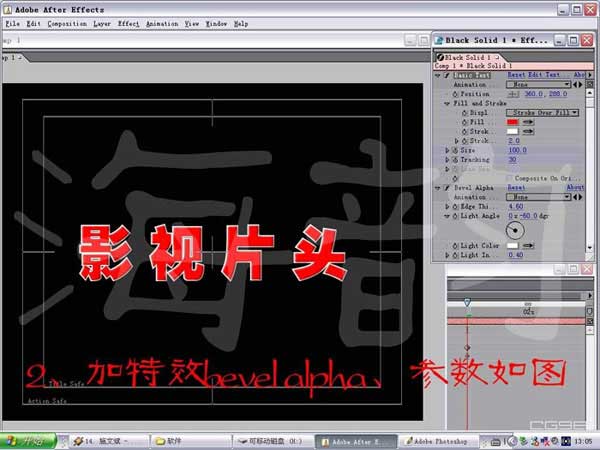Open the Composition menu
The width and height of the screenshot is (600, 450).
[67, 24]
